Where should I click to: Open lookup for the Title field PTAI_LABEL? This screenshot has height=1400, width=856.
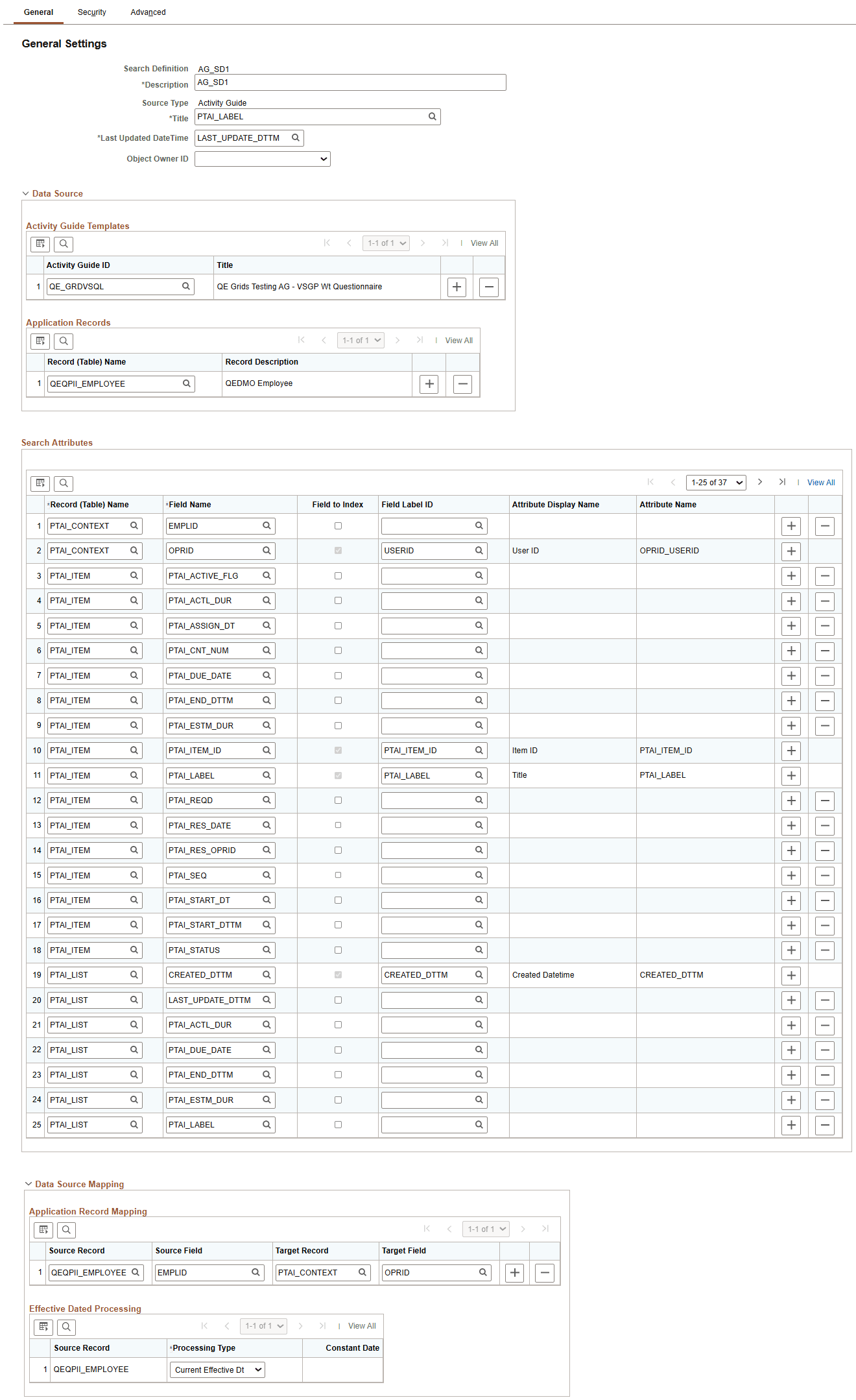pos(433,117)
